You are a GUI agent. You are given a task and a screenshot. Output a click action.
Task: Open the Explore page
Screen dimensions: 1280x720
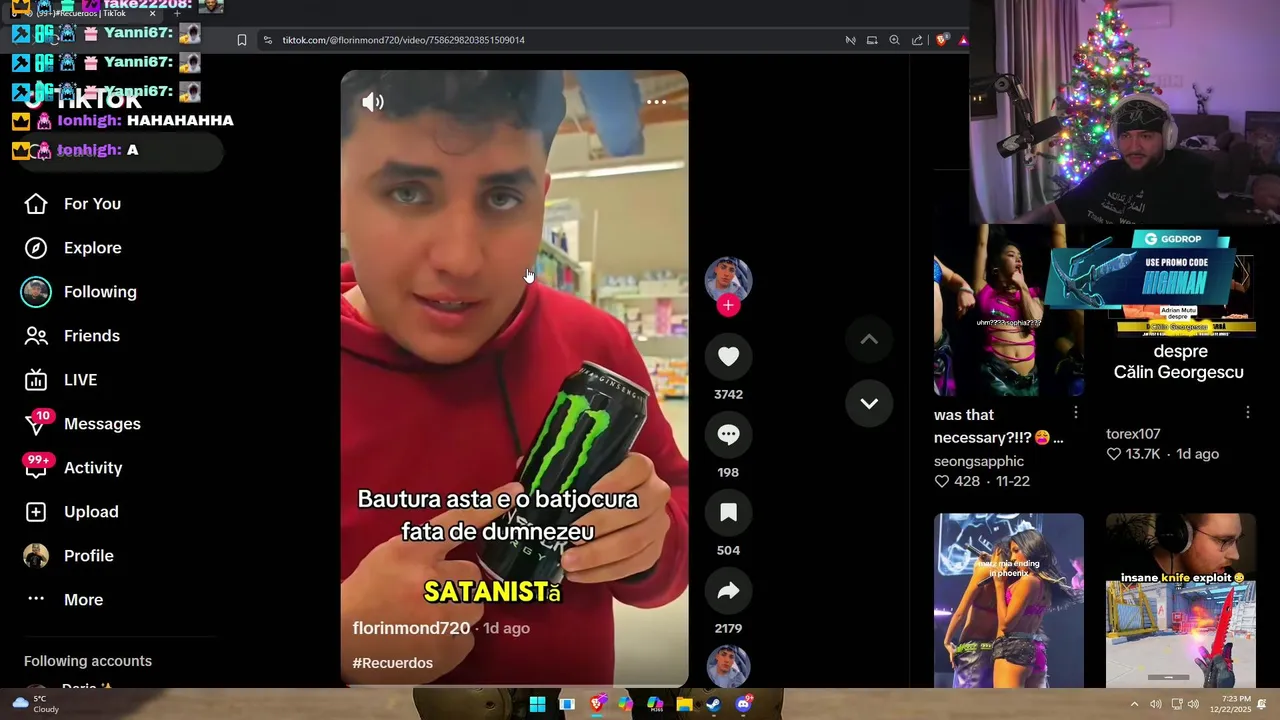pos(92,248)
